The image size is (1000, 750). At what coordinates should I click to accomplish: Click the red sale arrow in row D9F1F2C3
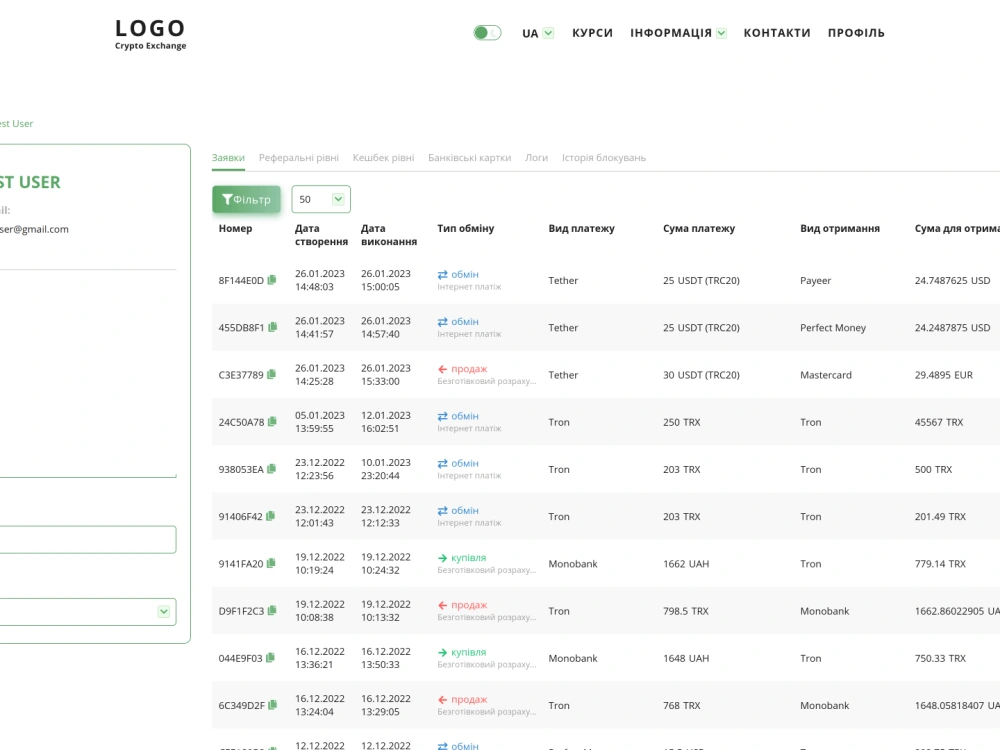[x=443, y=605]
